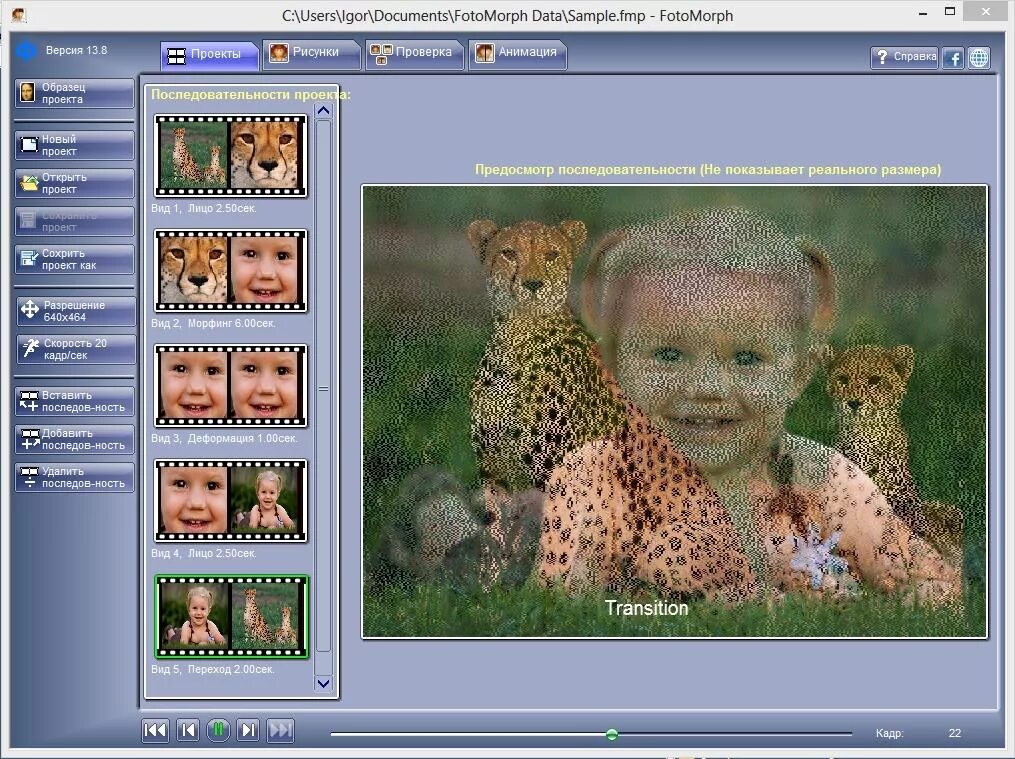
Task: Select sequence Вид 4 baby face thumbnail
Action: click(230, 501)
